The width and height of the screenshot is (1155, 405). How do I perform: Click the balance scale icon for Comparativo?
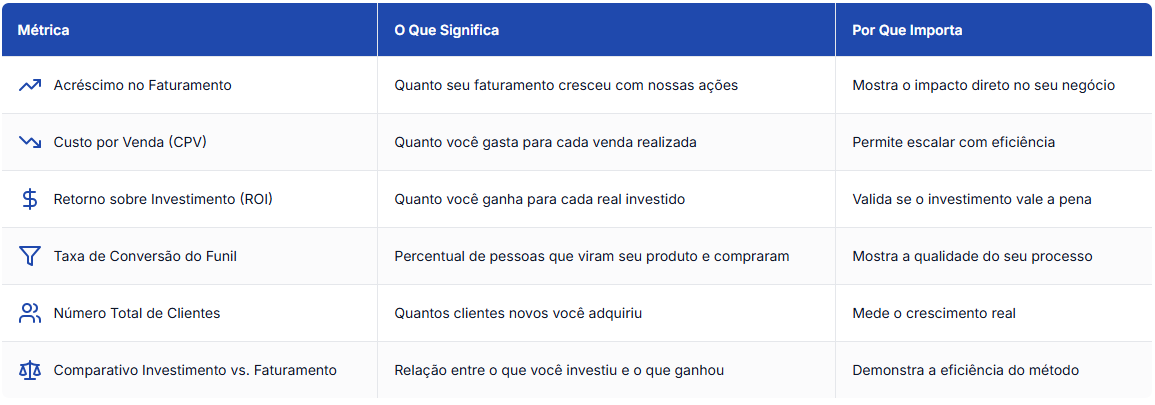click(x=30, y=370)
